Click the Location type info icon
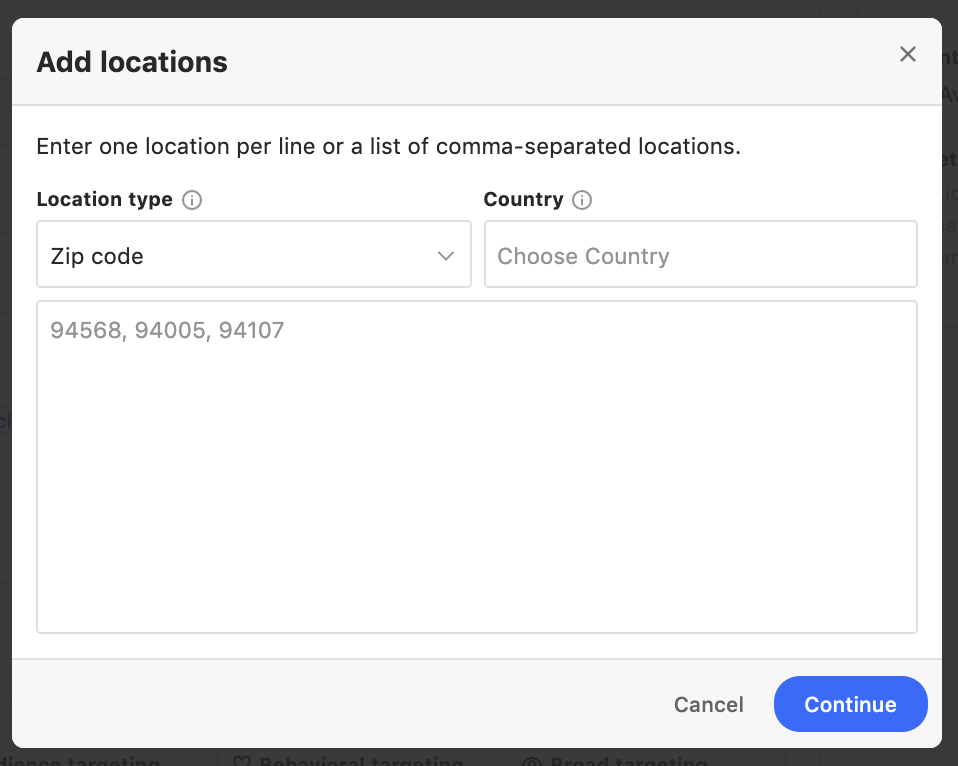 [192, 200]
